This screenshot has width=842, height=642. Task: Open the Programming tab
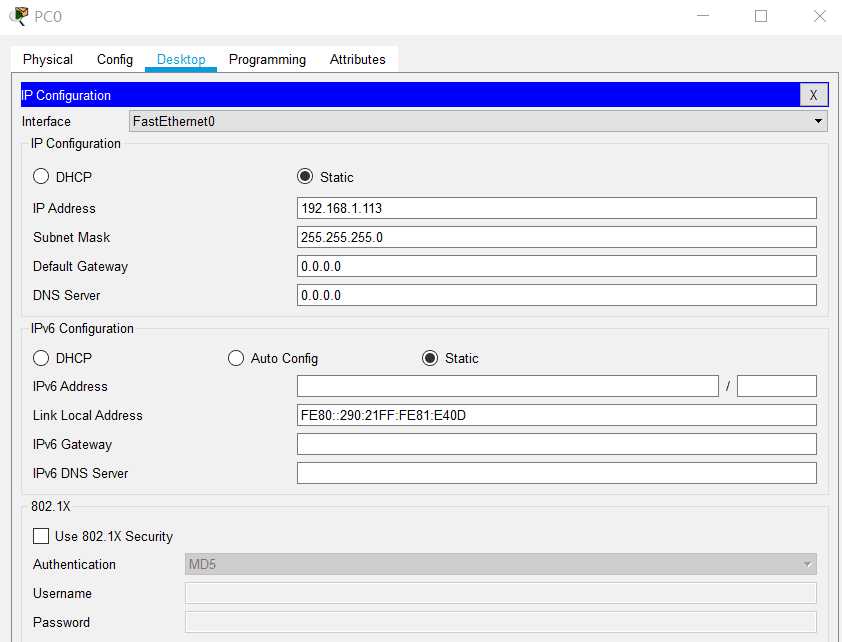point(267,59)
